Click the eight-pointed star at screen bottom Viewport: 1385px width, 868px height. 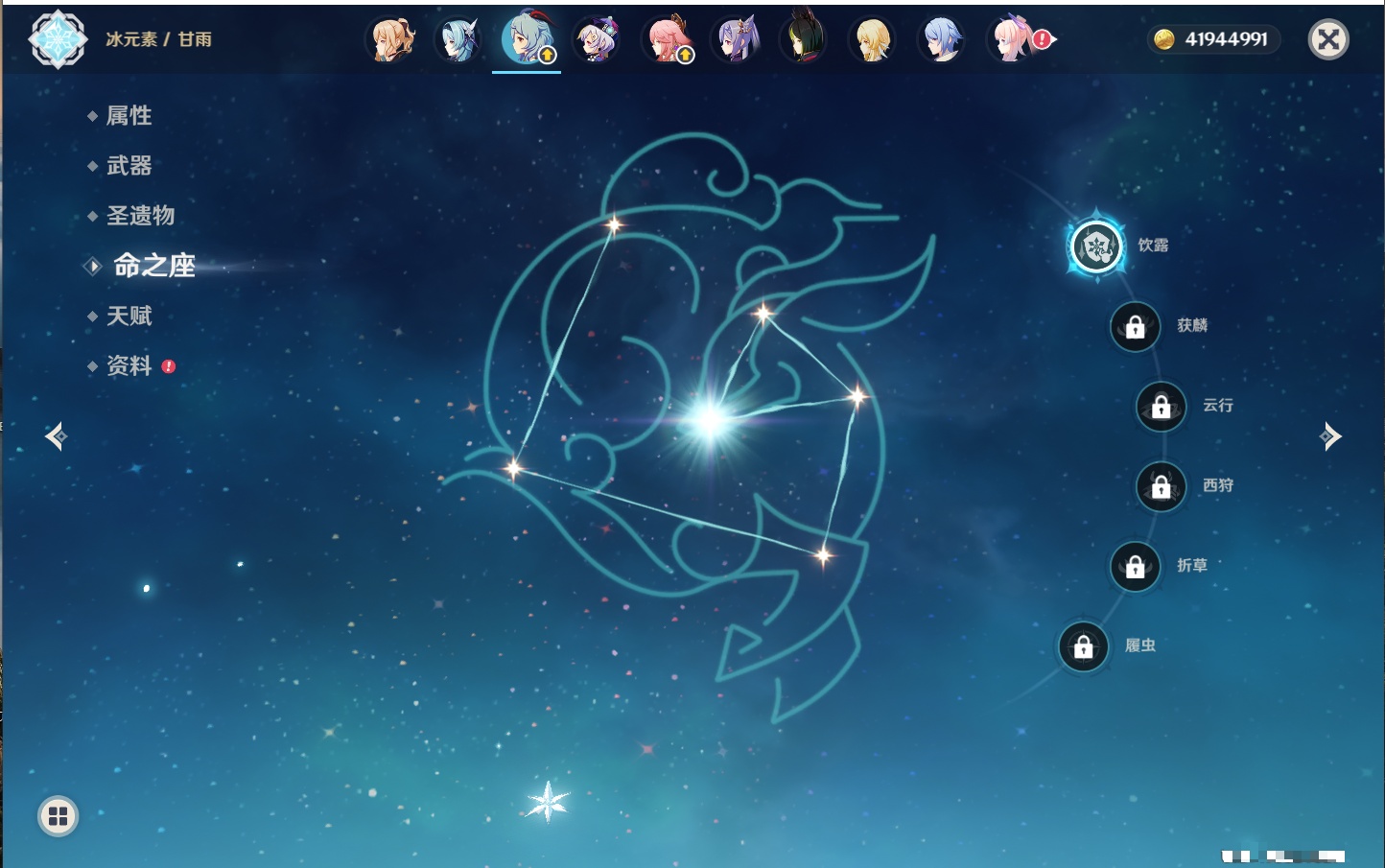click(548, 802)
